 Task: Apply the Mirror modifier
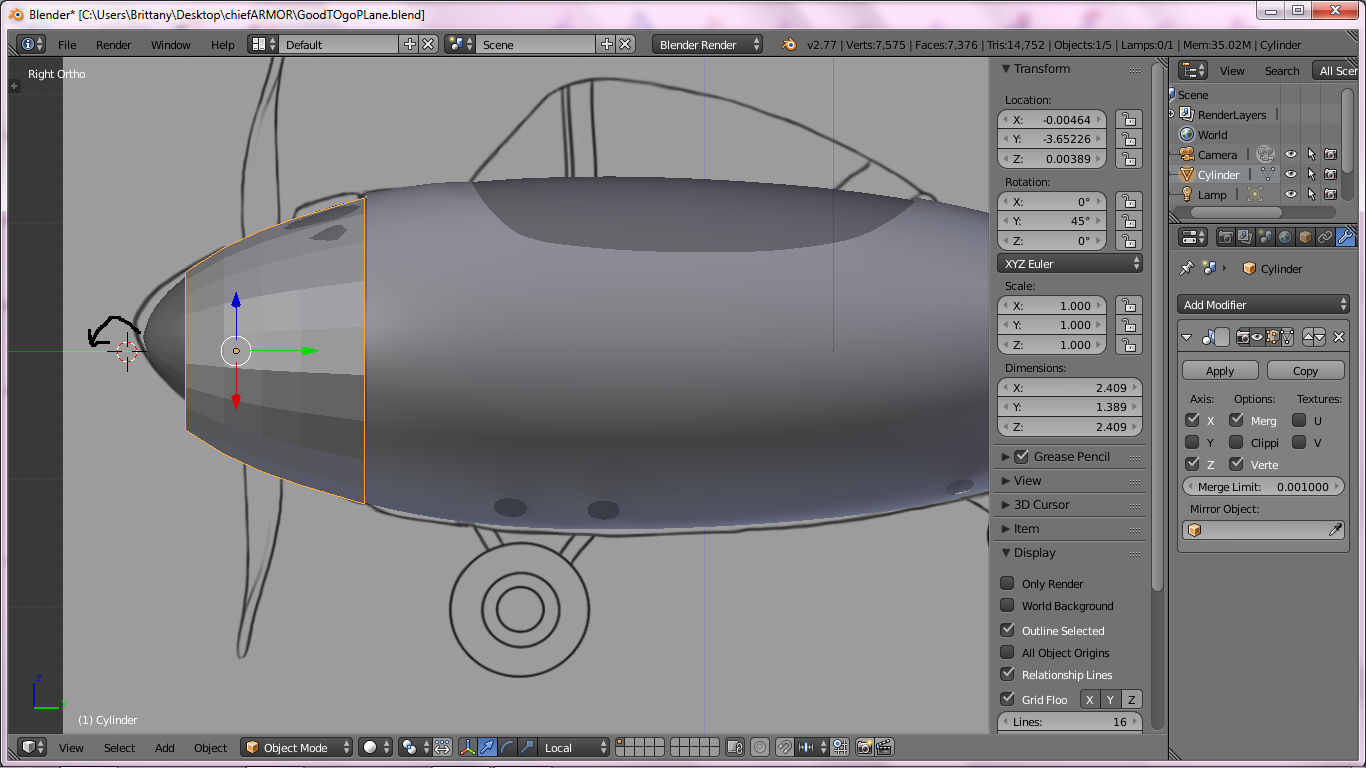(1219, 370)
